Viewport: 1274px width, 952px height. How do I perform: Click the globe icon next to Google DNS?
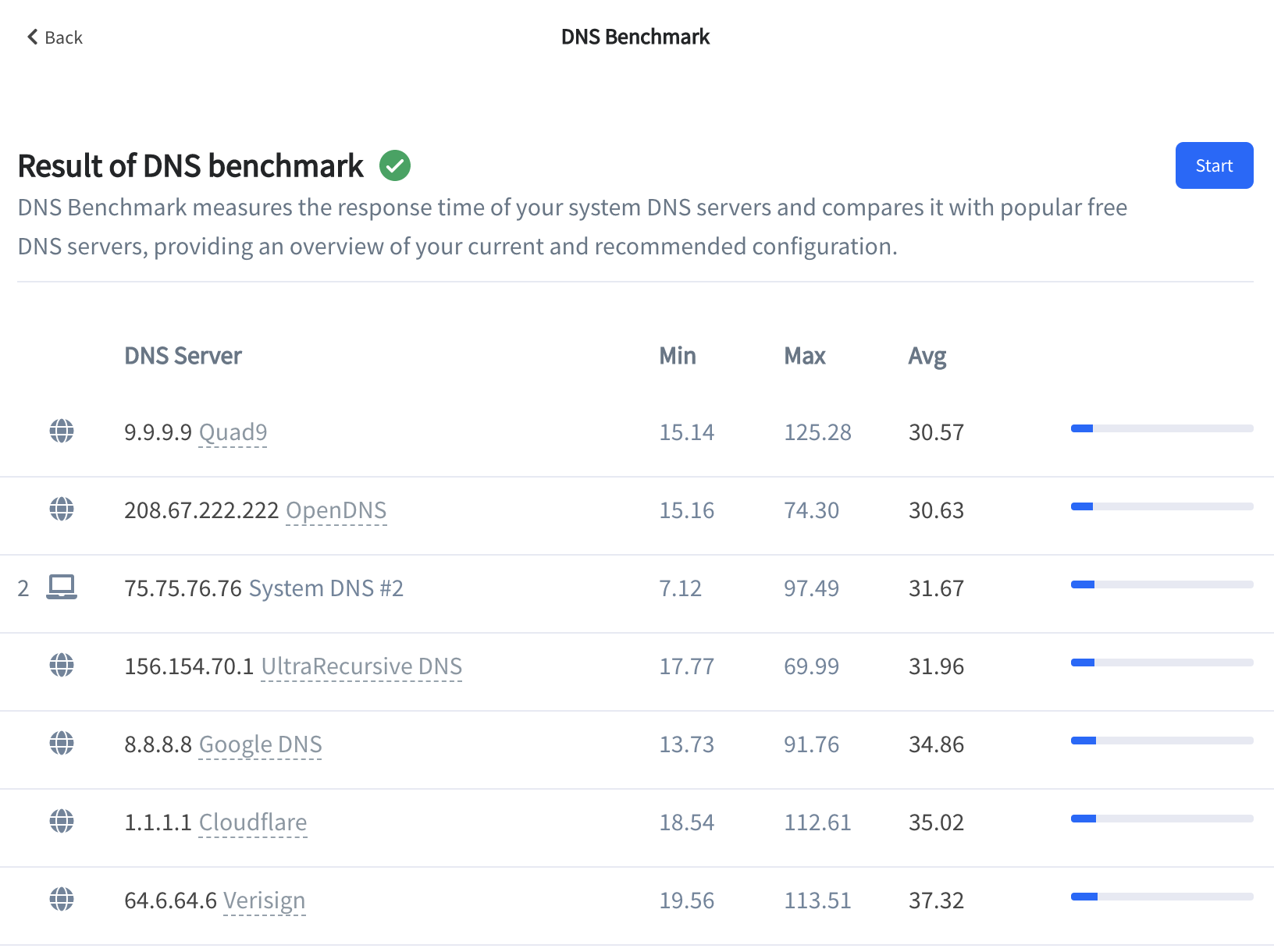click(x=62, y=743)
